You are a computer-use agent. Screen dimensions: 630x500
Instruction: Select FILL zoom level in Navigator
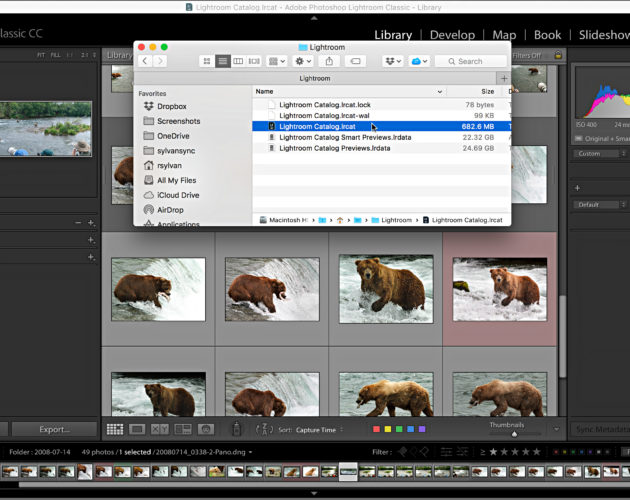[x=55, y=55]
